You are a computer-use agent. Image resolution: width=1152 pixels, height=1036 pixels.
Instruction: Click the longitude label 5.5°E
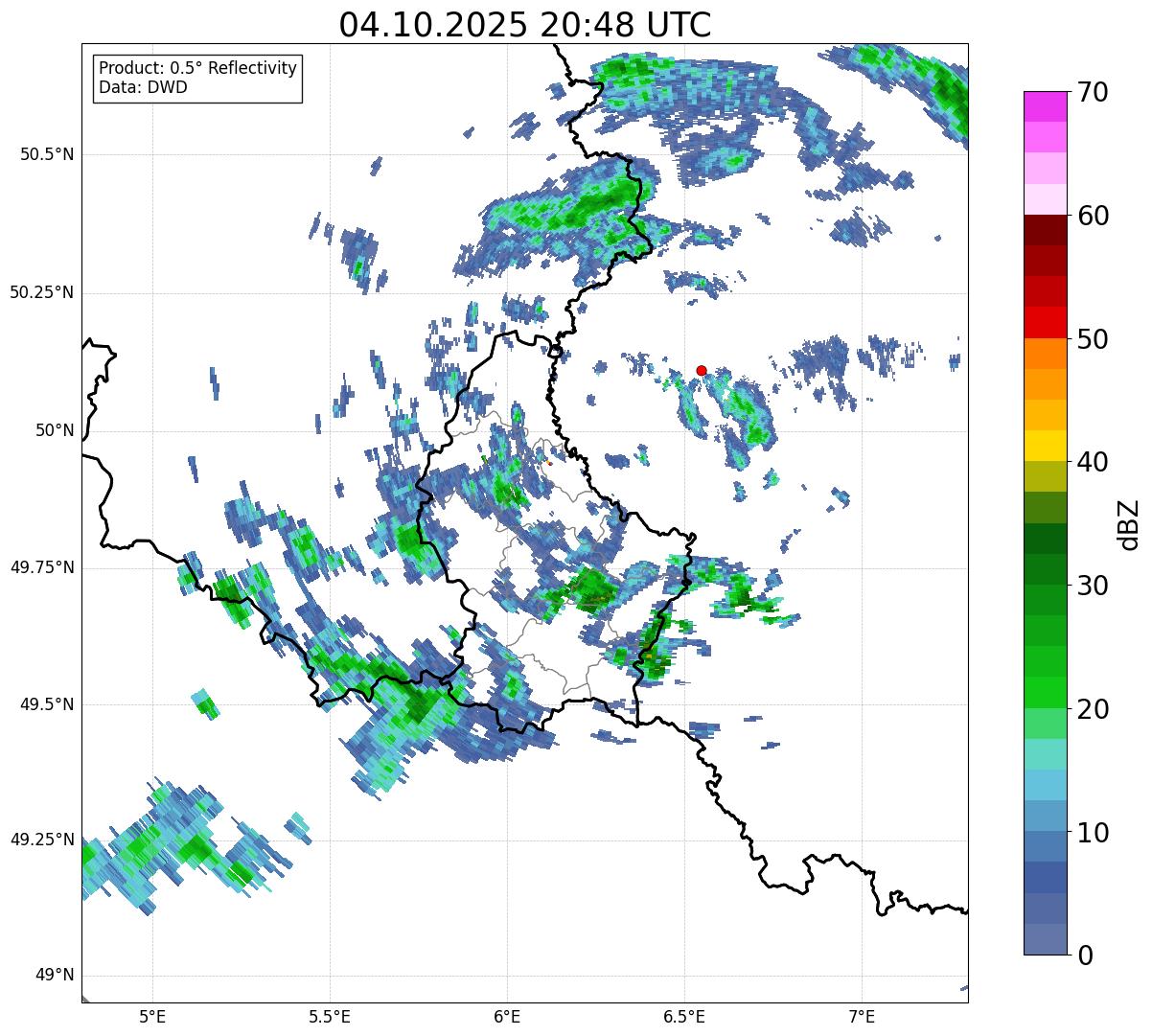pos(330,1016)
